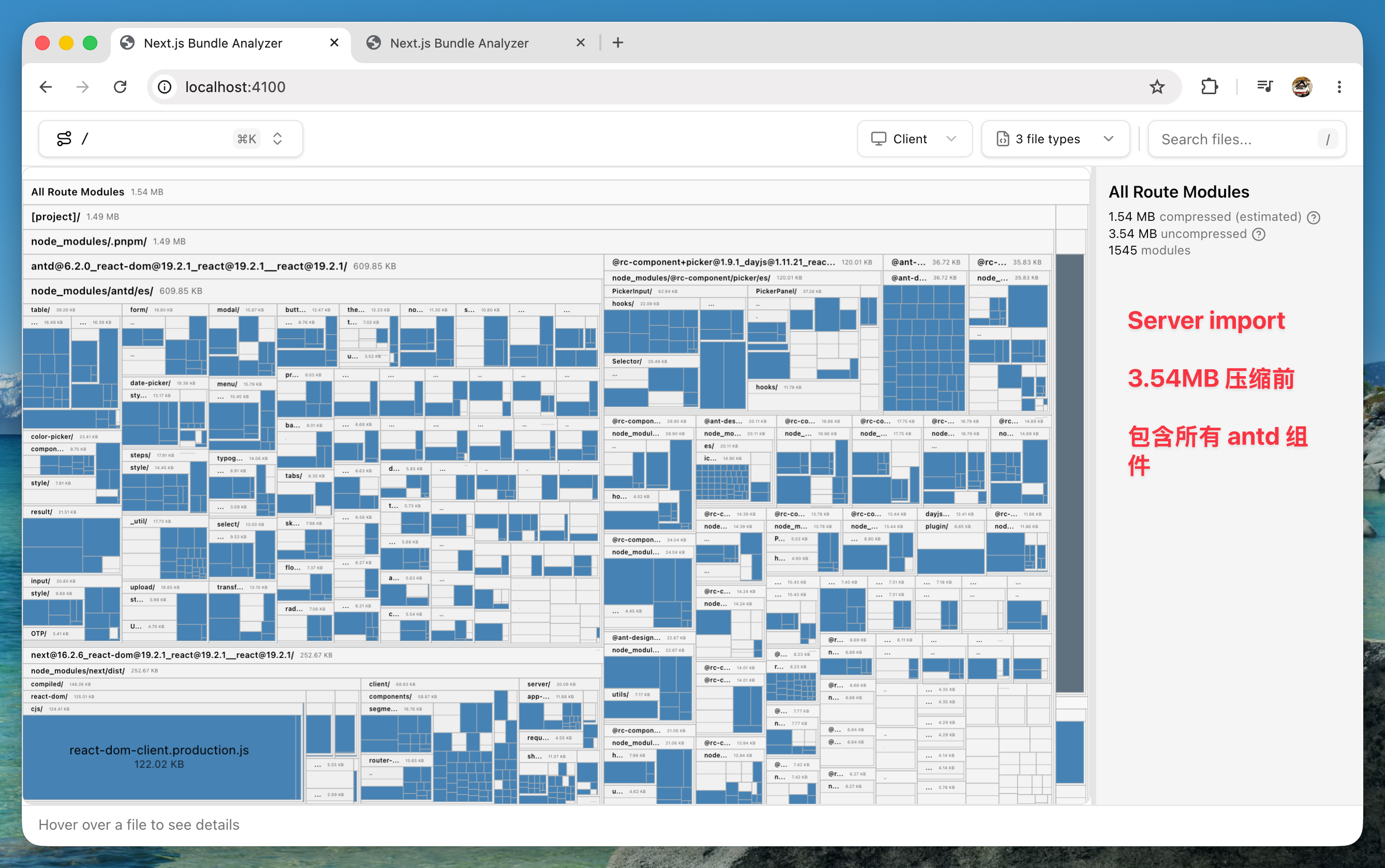This screenshot has width=1385, height=868.
Task: Close the first Next.js Bundle Analyzer tab
Action: 334,42
